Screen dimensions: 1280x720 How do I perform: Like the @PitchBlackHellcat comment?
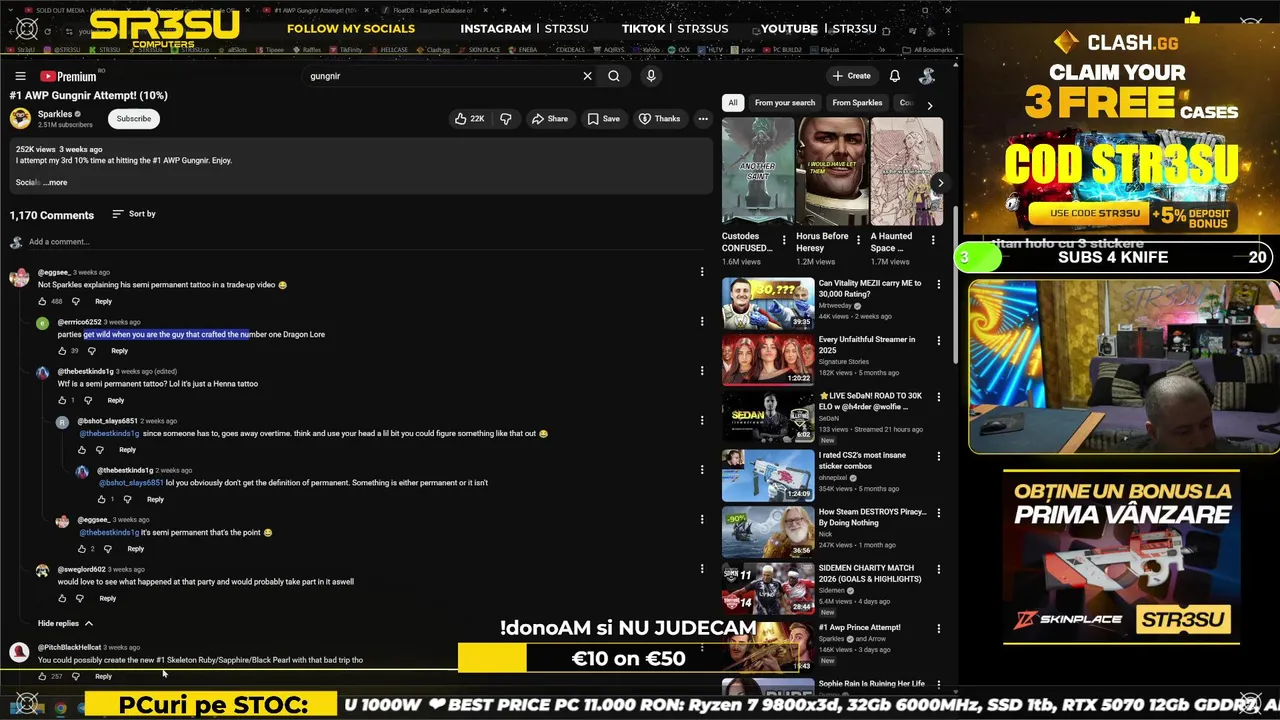(x=43, y=676)
